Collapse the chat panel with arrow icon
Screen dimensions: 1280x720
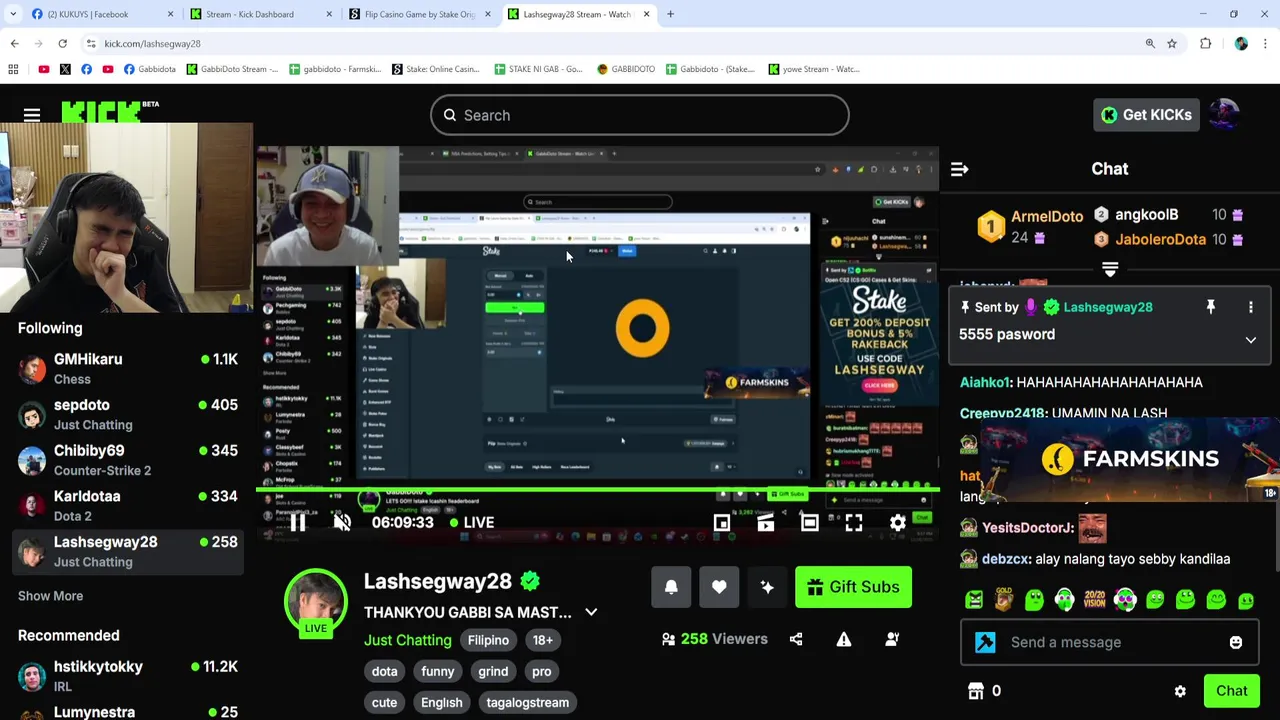click(959, 169)
